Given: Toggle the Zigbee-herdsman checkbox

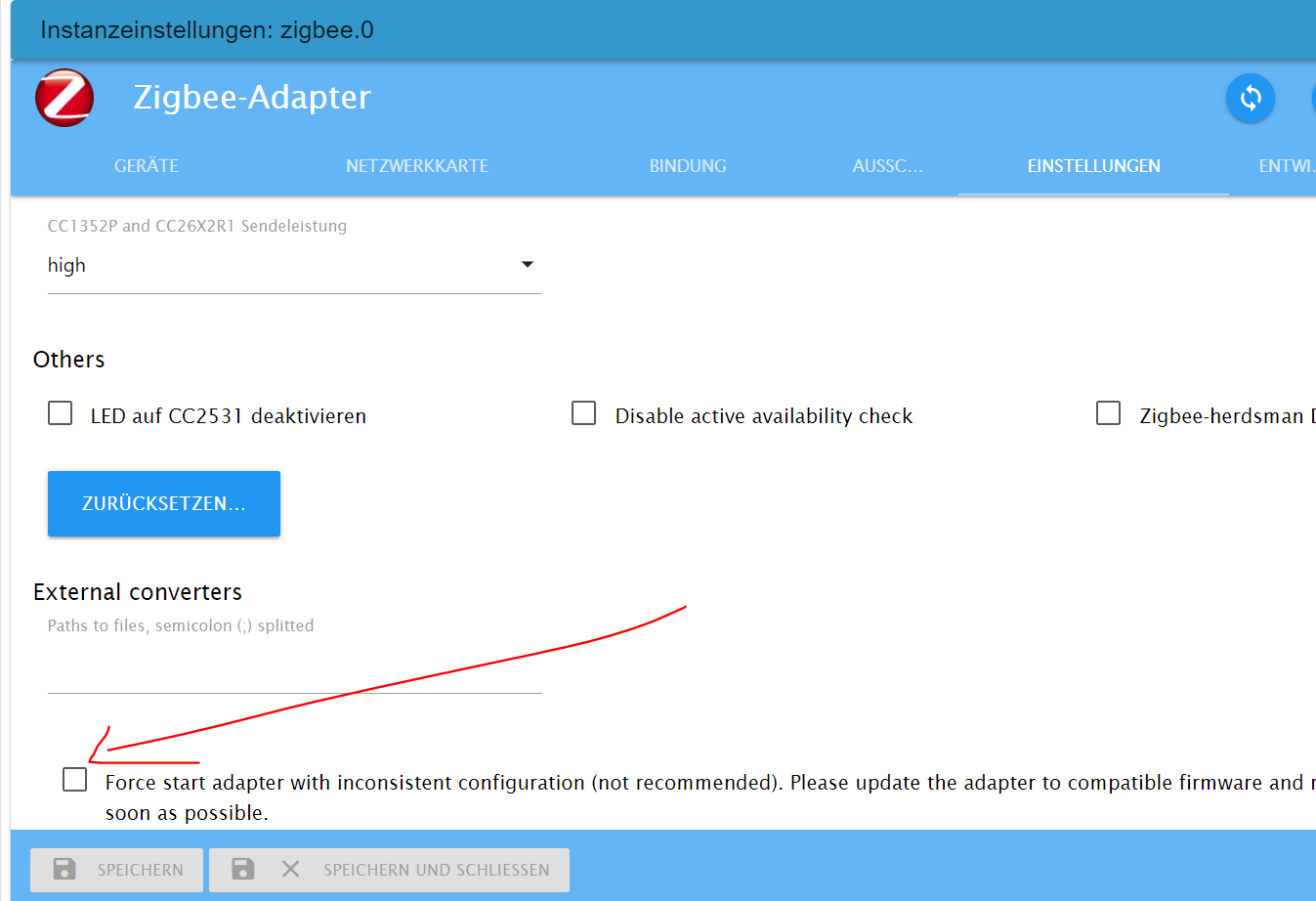Looking at the screenshot, I should point(1108,413).
